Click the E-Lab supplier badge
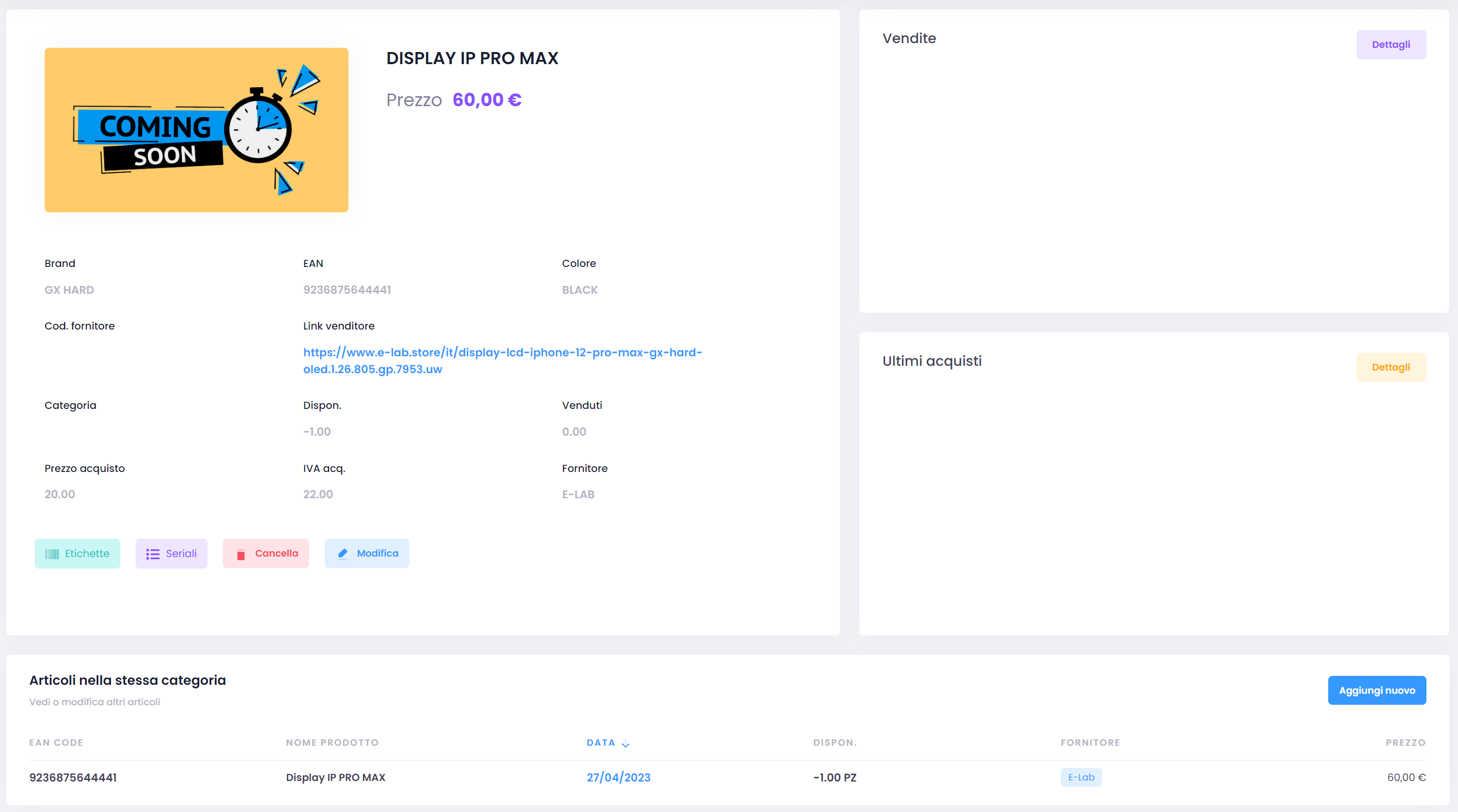The width and height of the screenshot is (1458, 812). point(1081,777)
